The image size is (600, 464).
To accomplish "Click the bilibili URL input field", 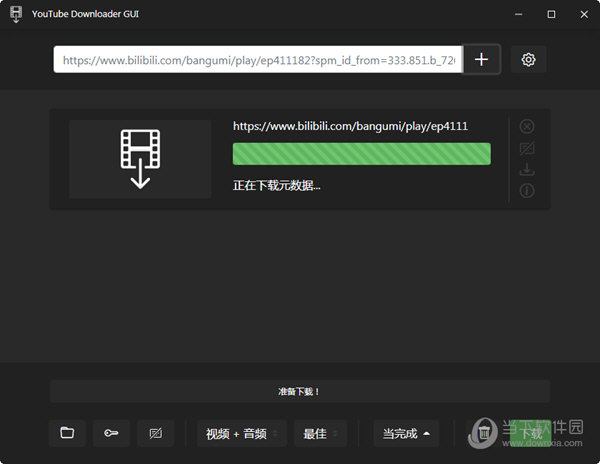I will (258, 59).
